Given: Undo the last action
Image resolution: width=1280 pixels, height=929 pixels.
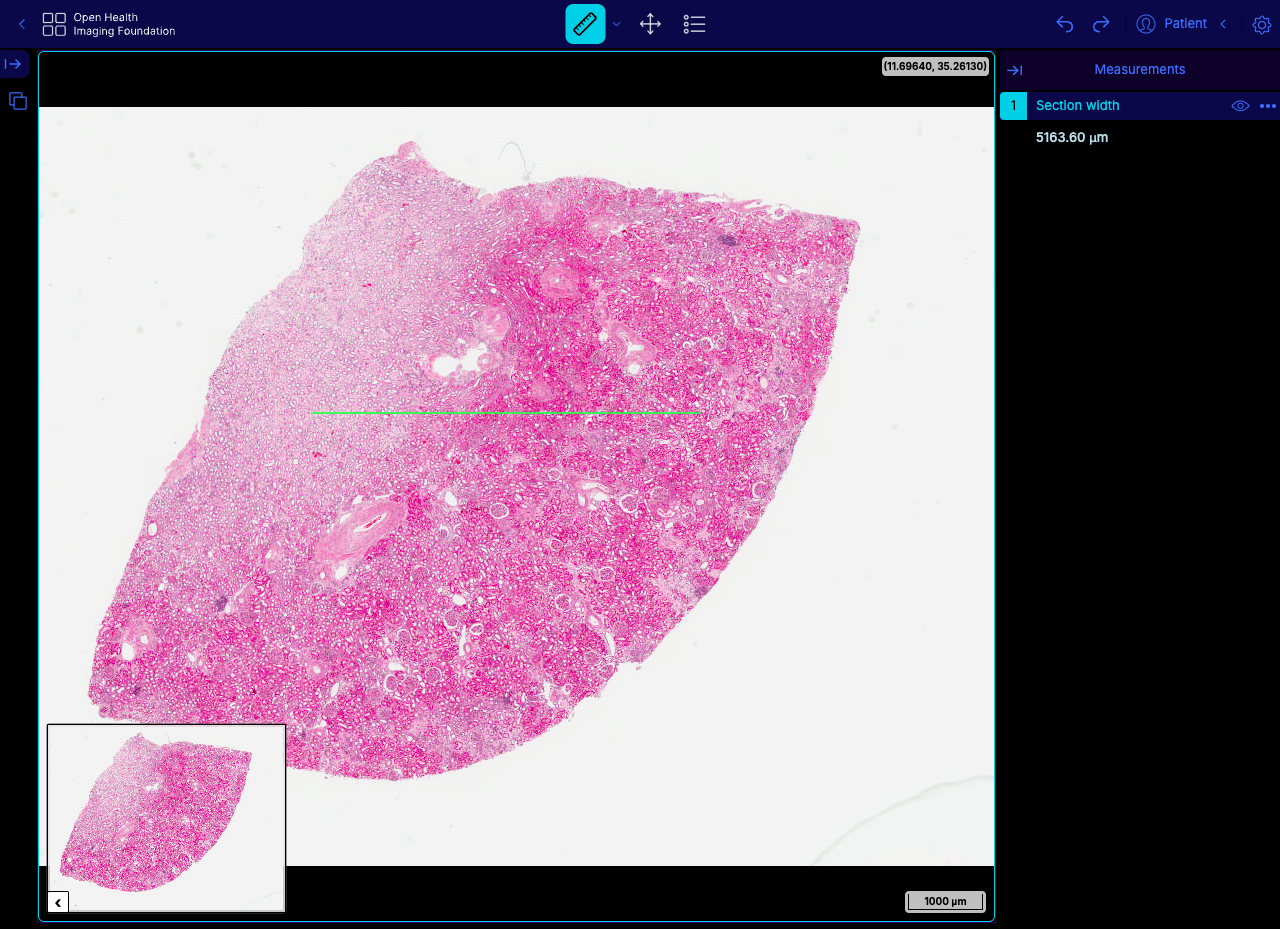Looking at the screenshot, I should click(1065, 24).
